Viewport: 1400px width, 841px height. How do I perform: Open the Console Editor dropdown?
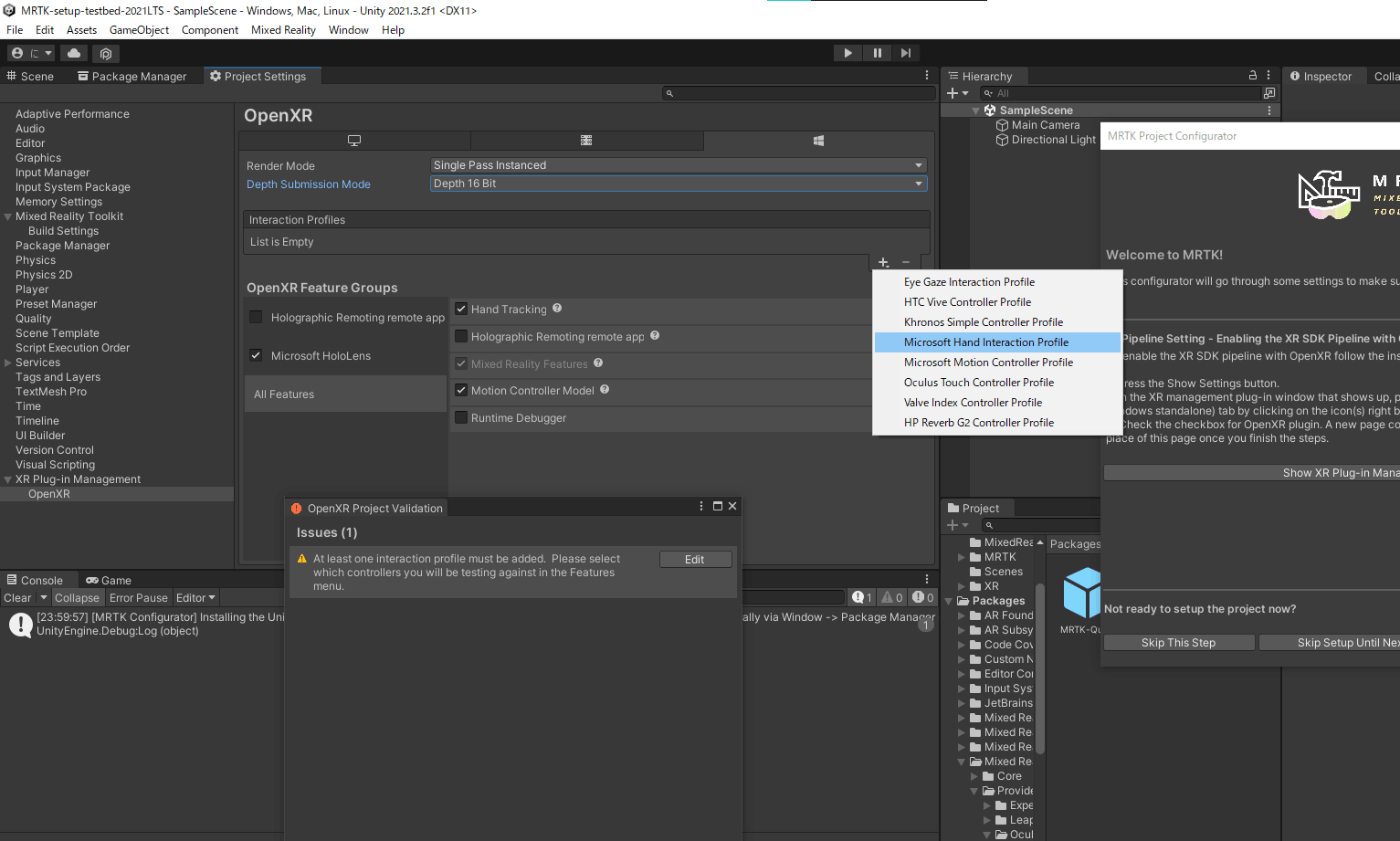(x=195, y=598)
